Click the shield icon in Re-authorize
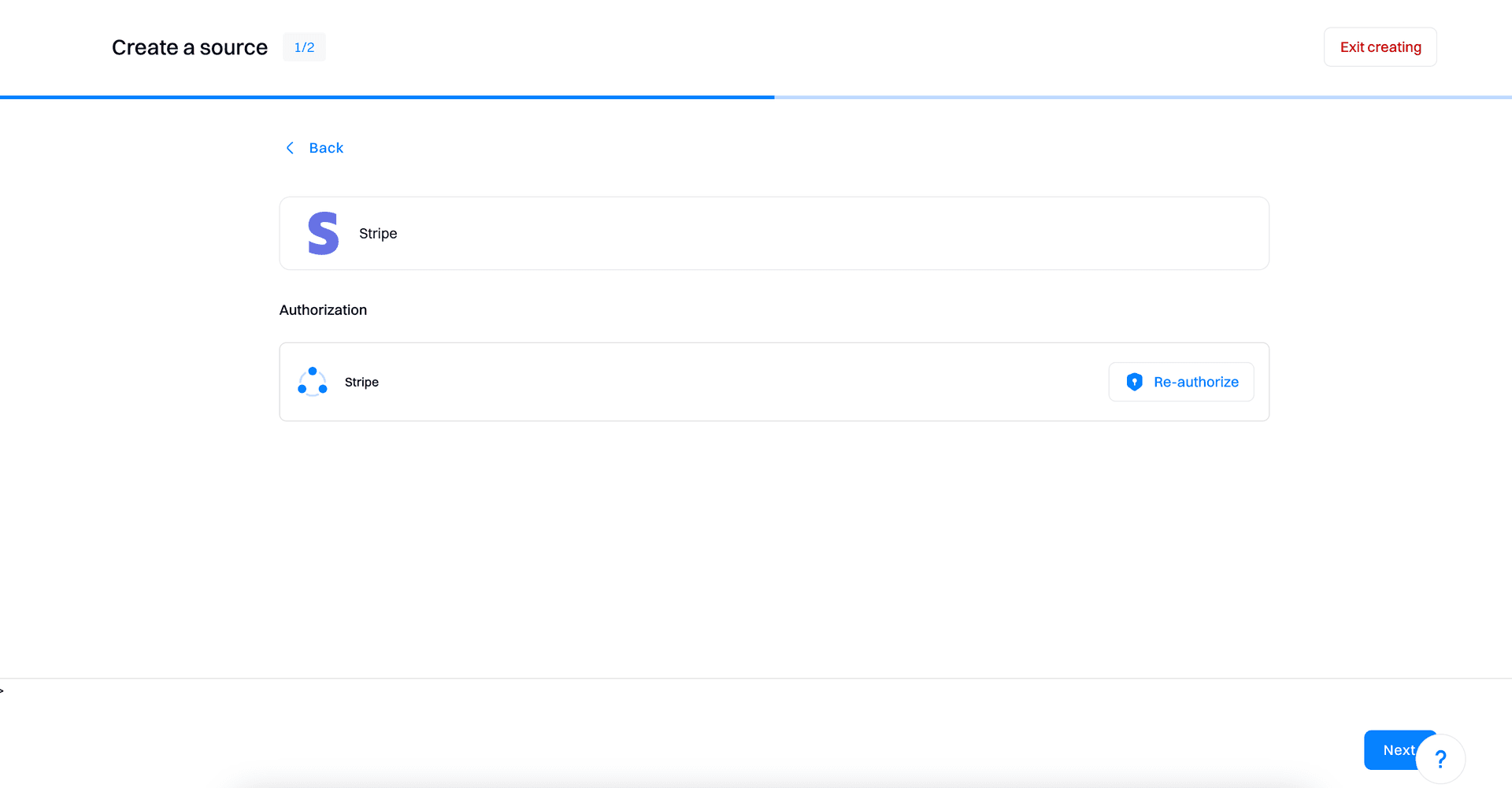1512x788 pixels. click(1134, 382)
